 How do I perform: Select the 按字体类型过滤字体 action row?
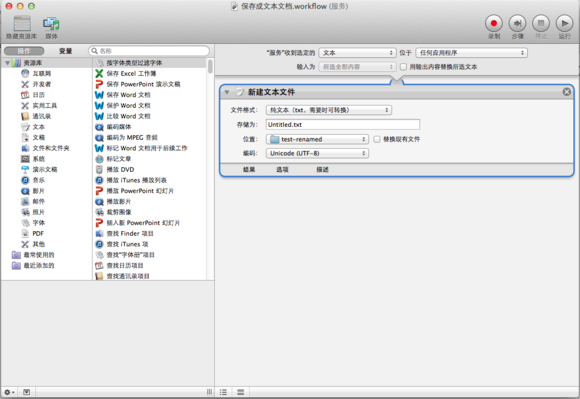click(149, 63)
